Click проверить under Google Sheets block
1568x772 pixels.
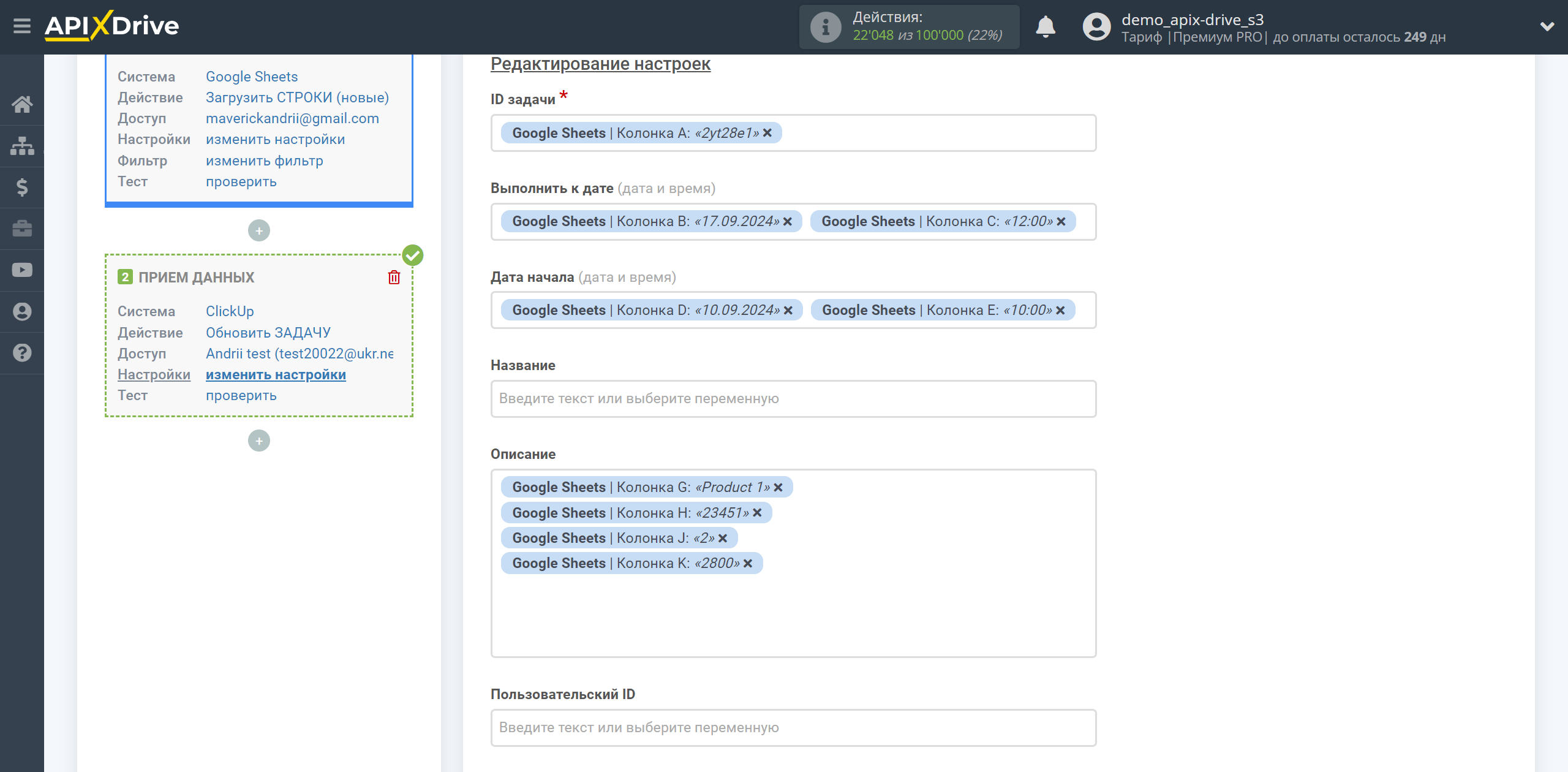point(241,181)
